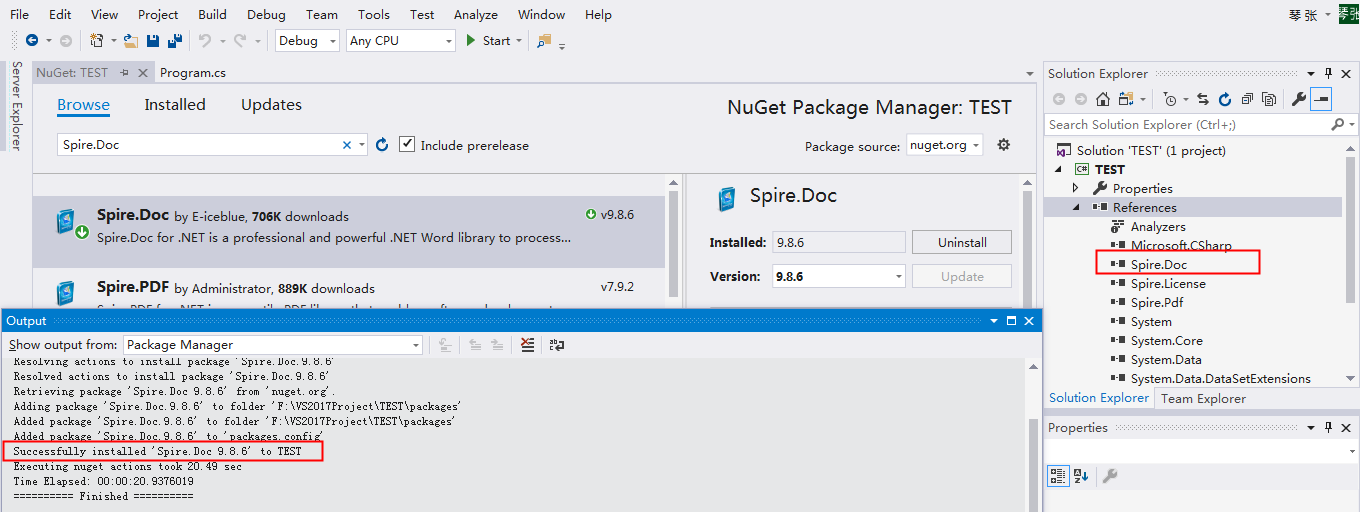Image resolution: width=1360 pixels, height=512 pixels.
Task: Click the Alphabetical sort icon in the Properties panel
Action: coord(1081,476)
